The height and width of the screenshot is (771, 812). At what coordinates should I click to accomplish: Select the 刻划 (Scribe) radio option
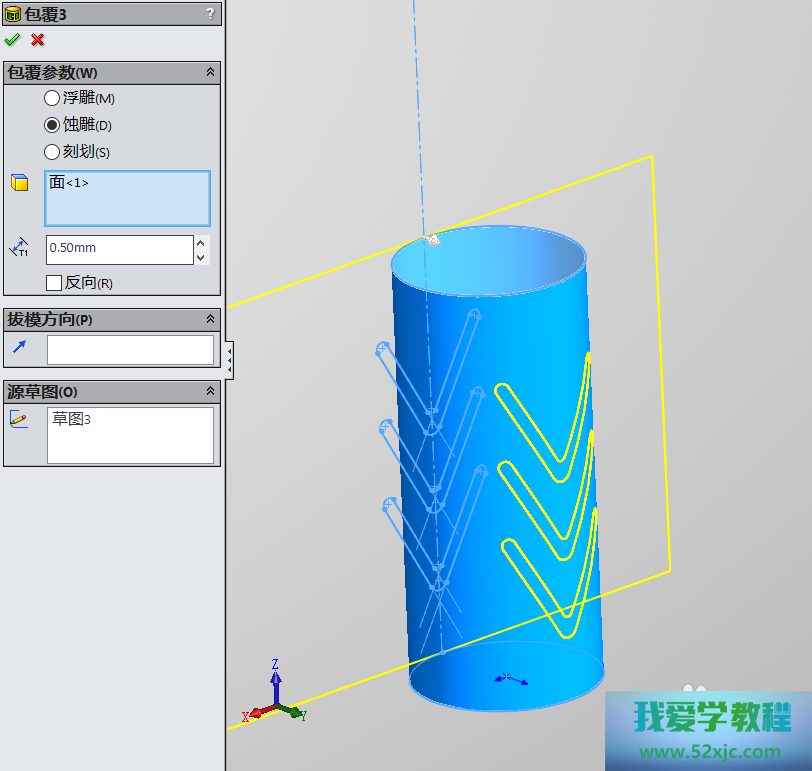click(52, 152)
